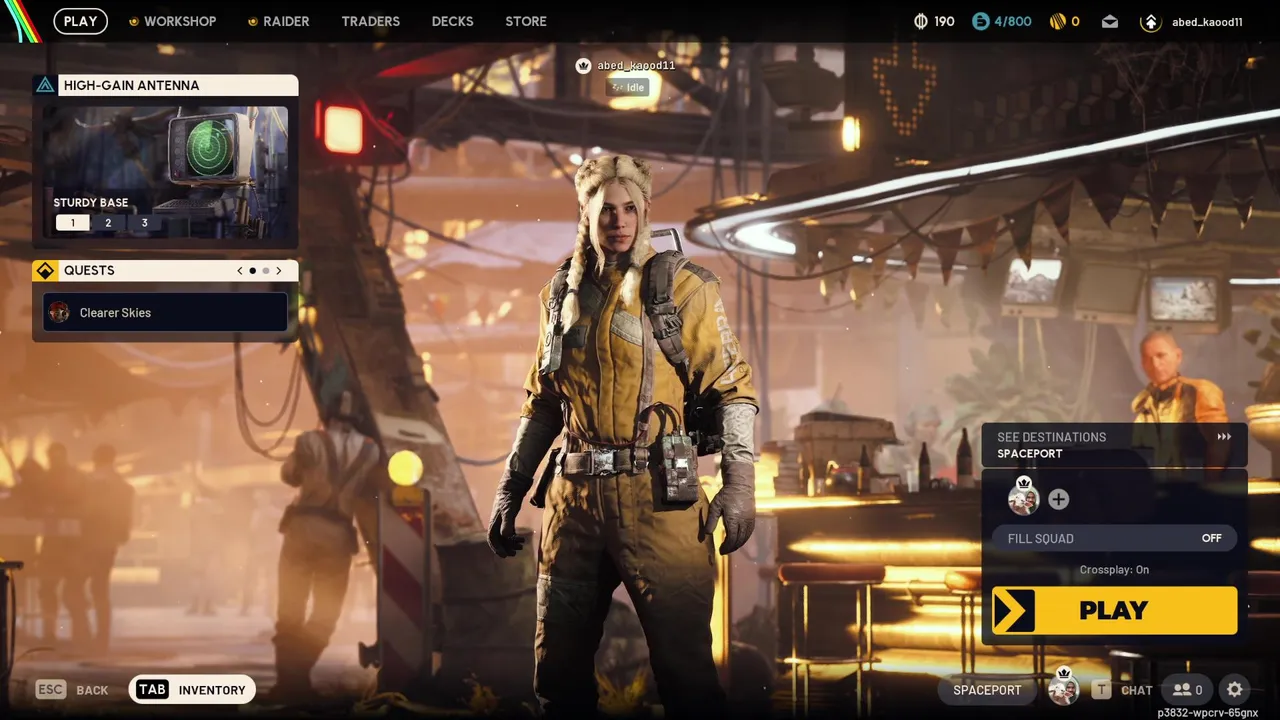Open the settings gear icon
The image size is (1280, 720).
point(1234,689)
